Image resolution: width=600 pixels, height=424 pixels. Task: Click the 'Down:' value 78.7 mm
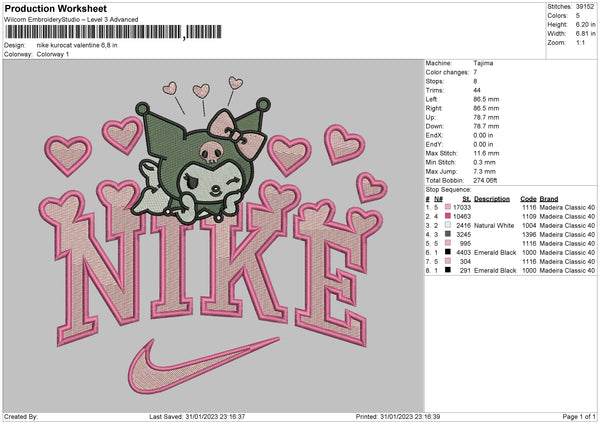(x=486, y=126)
